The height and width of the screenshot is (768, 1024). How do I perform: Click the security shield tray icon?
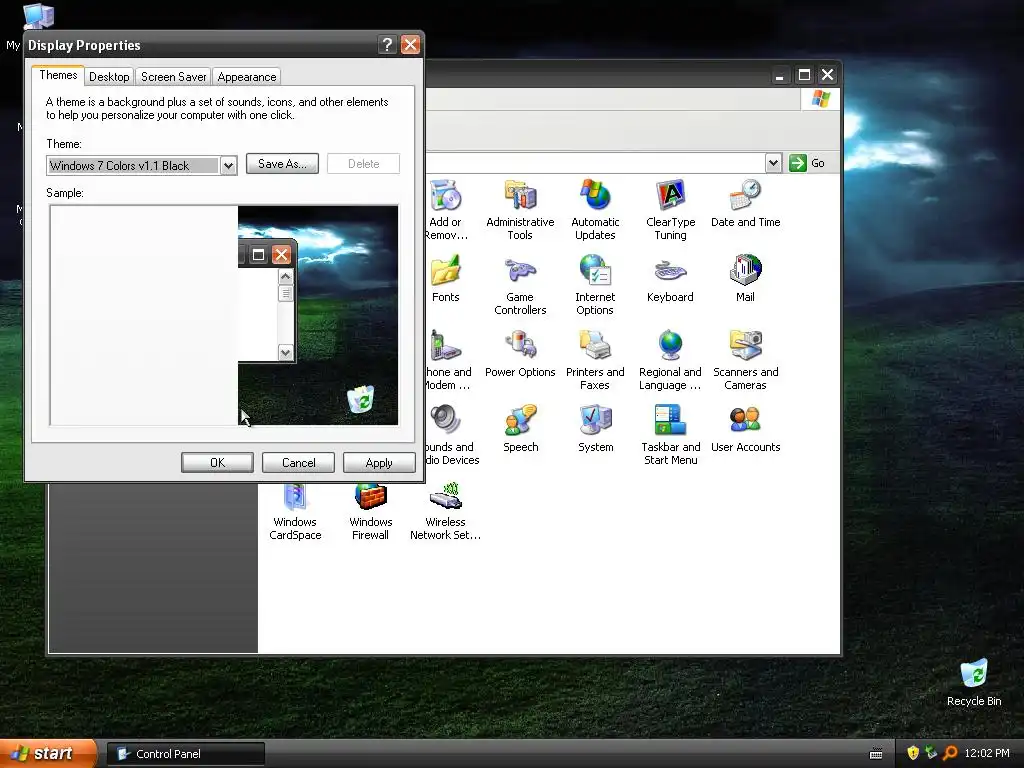tap(913, 753)
